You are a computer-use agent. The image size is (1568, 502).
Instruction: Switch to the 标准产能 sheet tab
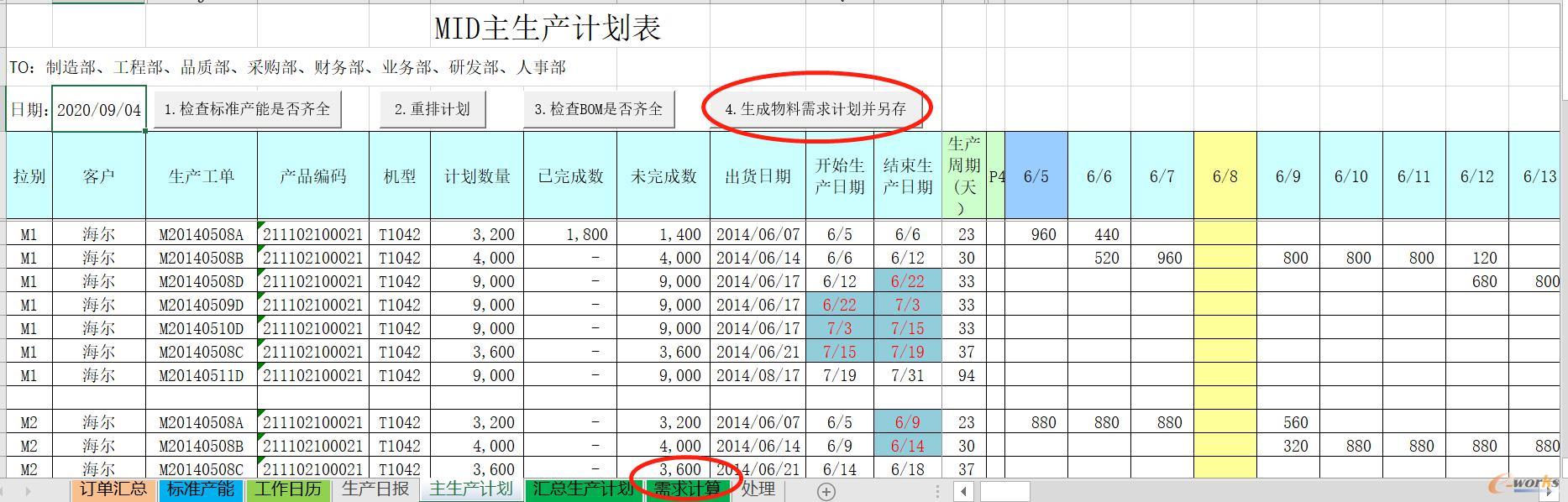(200, 489)
